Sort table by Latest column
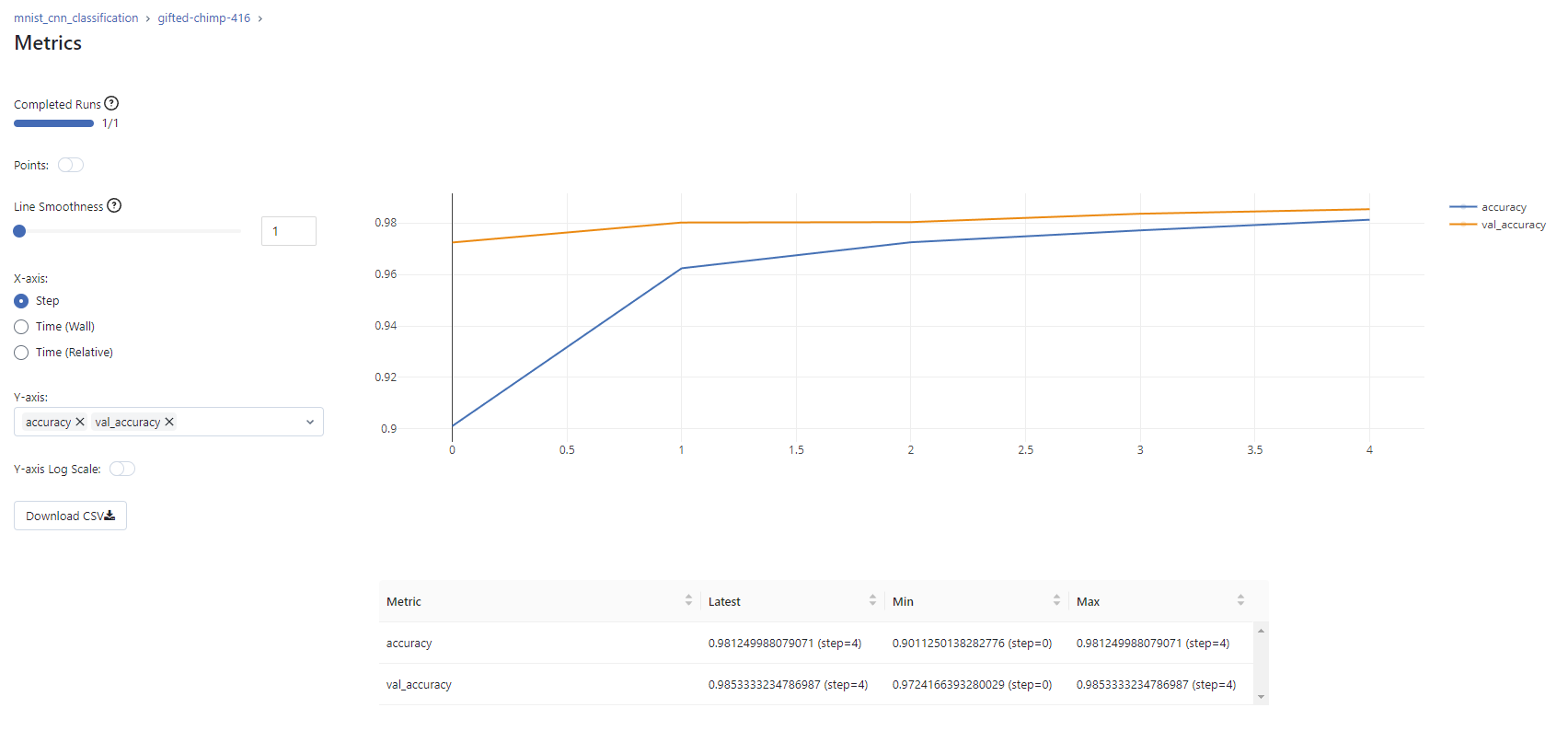The height and width of the screenshot is (731, 1568). (872, 601)
